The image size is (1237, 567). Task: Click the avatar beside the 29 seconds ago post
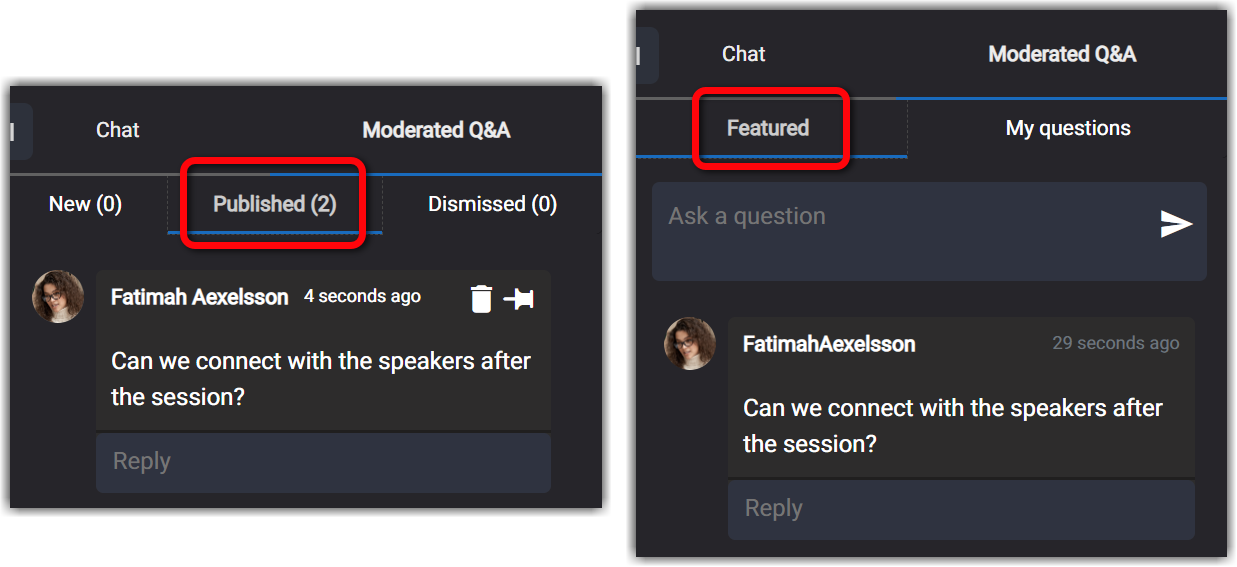click(690, 344)
